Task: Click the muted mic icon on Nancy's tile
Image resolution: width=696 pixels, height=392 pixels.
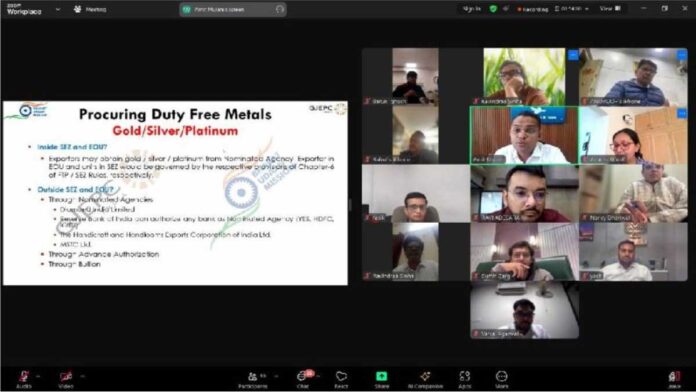Action: click(x=585, y=218)
